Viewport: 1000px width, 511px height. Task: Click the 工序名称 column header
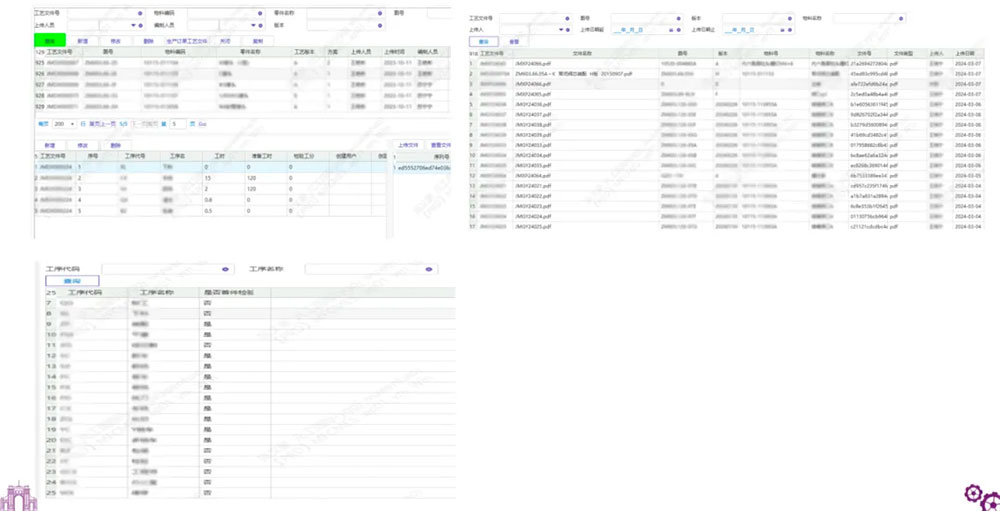click(x=156, y=292)
